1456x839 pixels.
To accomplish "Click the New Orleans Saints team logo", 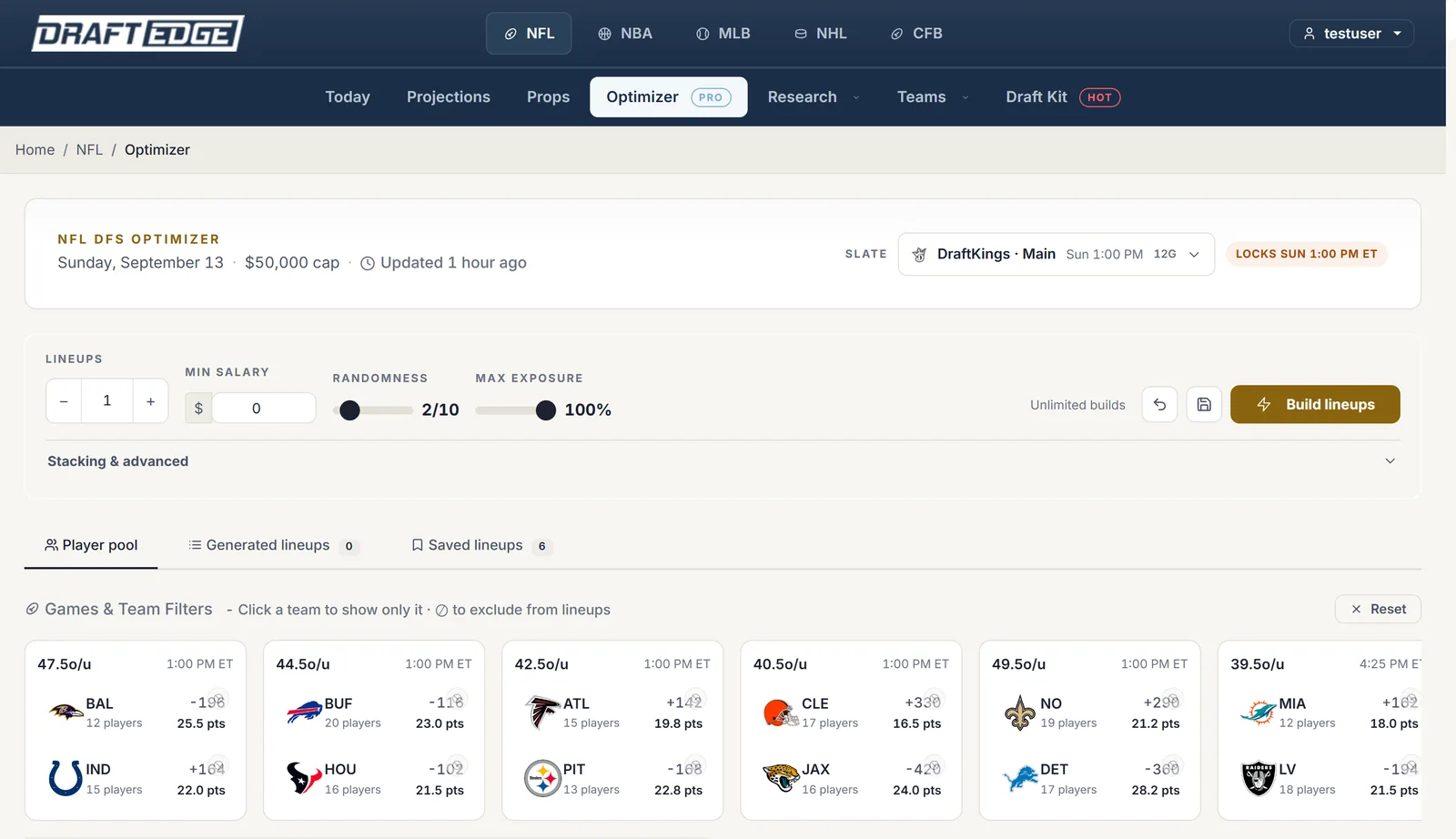I will point(1019,713).
